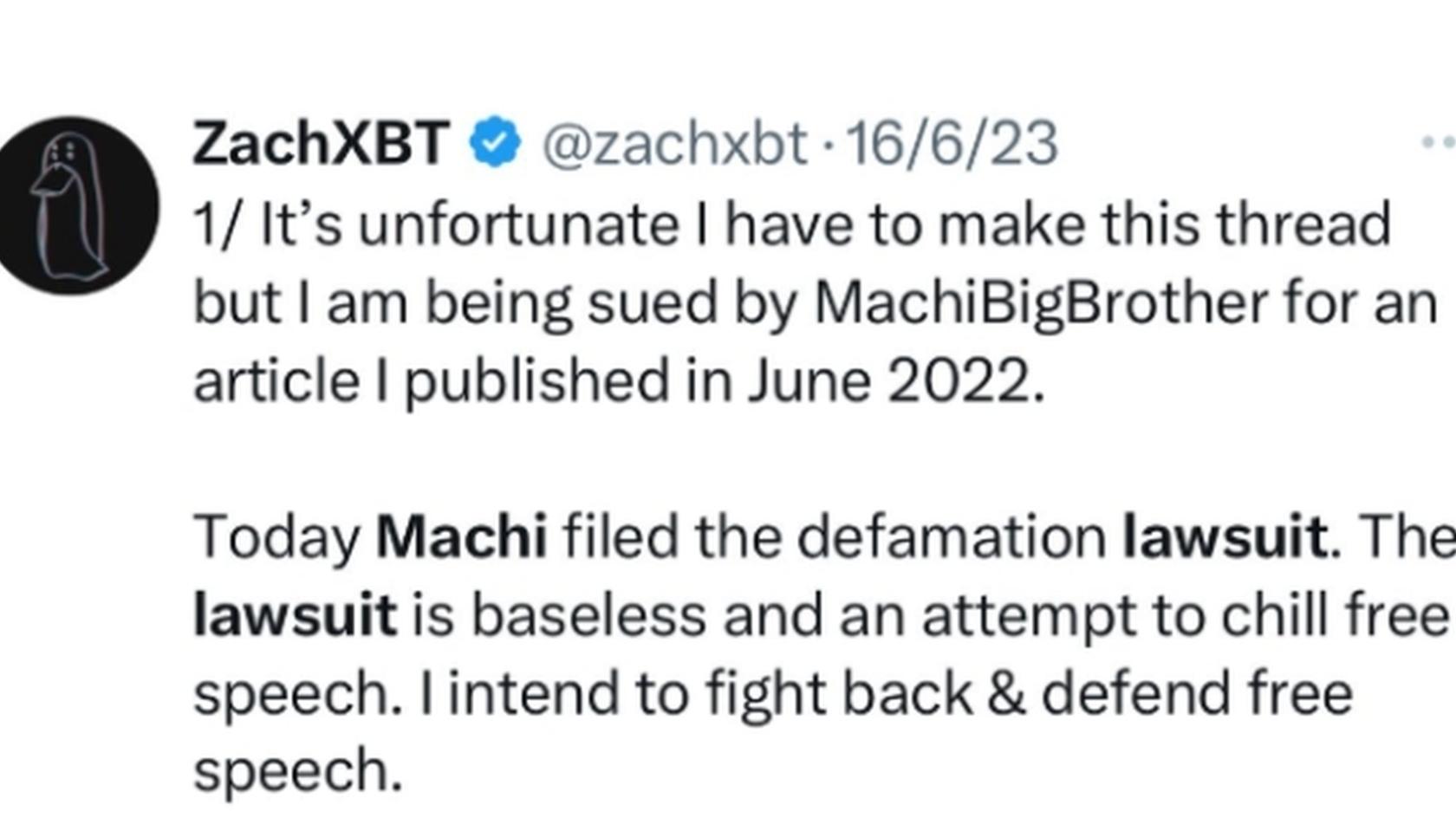Click the bold word Machi
Image resolution: width=1456 pixels, height=818 pixels.
pos(461,536)
